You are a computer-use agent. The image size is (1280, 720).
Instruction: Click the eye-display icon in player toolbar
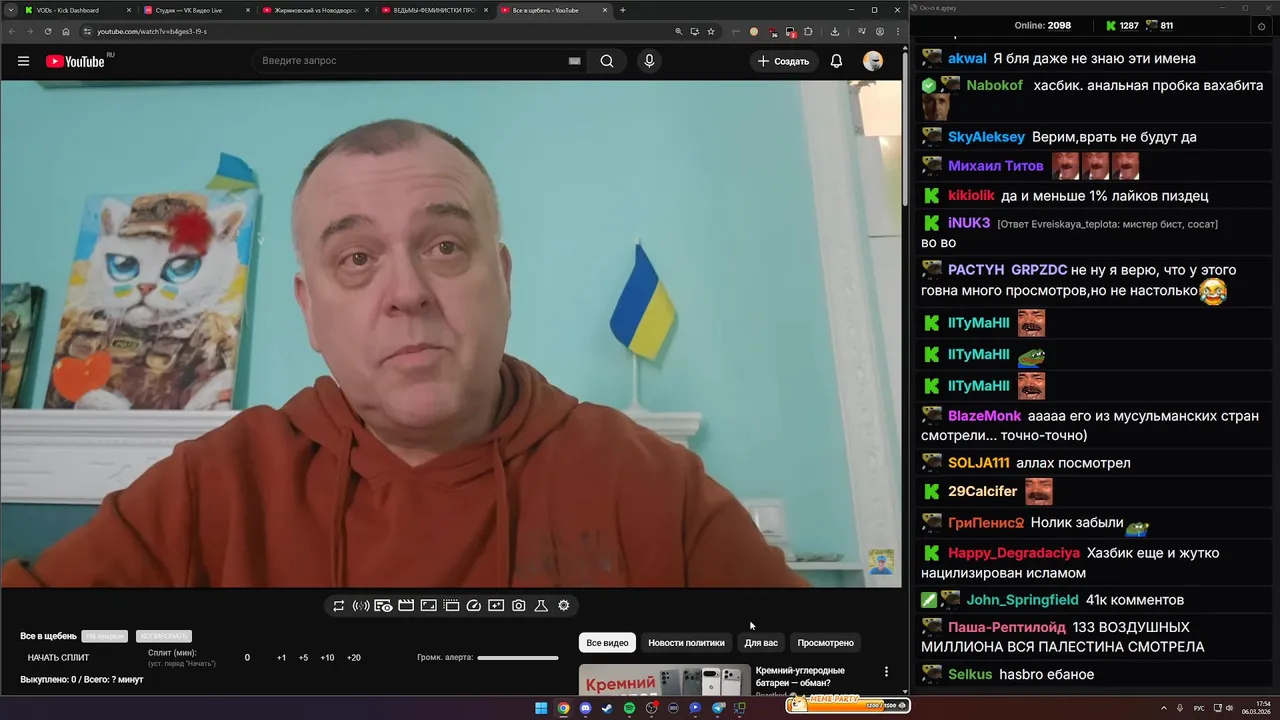click(x=383, y=606)
